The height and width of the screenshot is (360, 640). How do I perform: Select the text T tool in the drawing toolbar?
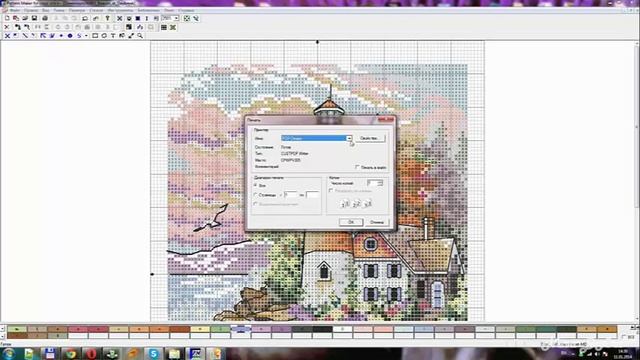(x=113, y=36)
